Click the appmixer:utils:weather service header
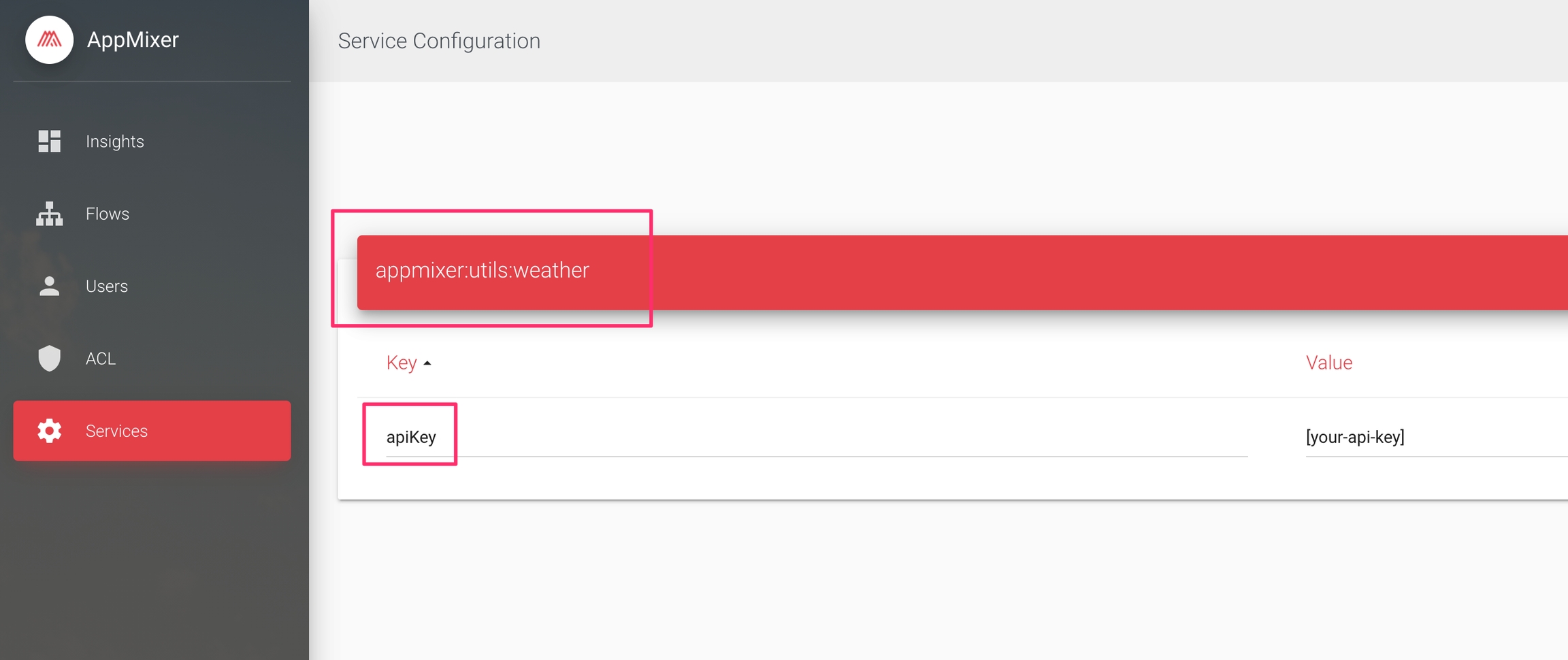The image size is (1568, 660). (482, 270)
